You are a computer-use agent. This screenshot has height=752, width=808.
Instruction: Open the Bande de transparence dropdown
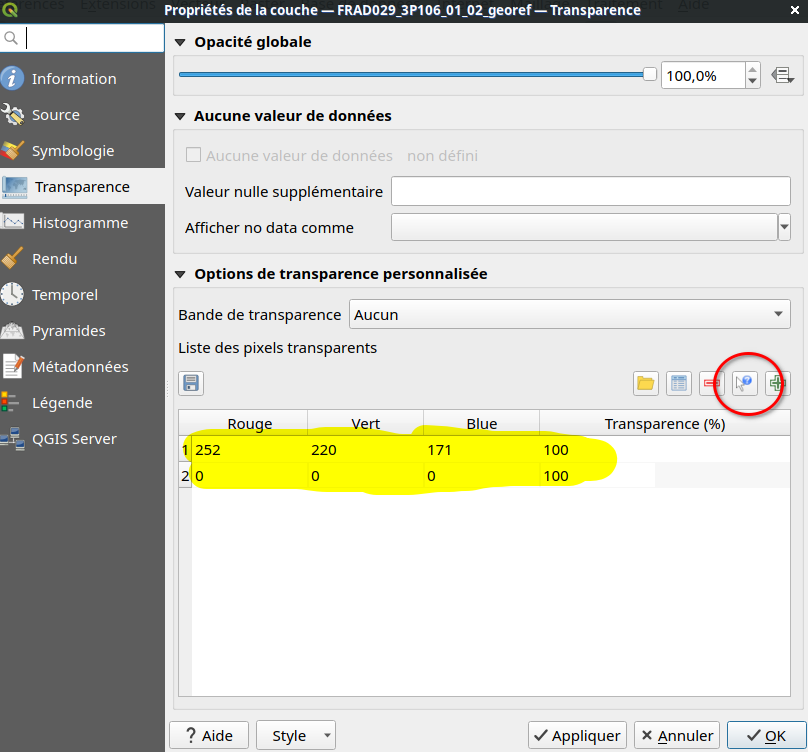tap(569, 315)
